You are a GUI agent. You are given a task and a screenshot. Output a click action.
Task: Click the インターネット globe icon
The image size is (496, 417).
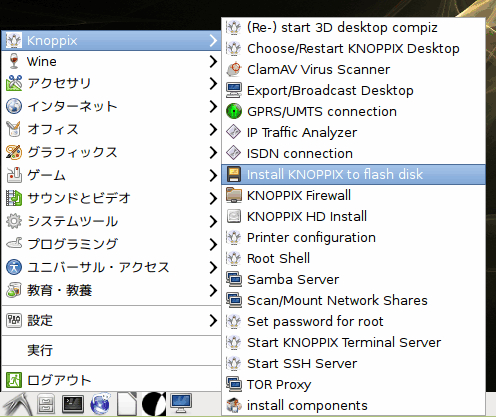[x=14, y=106]
